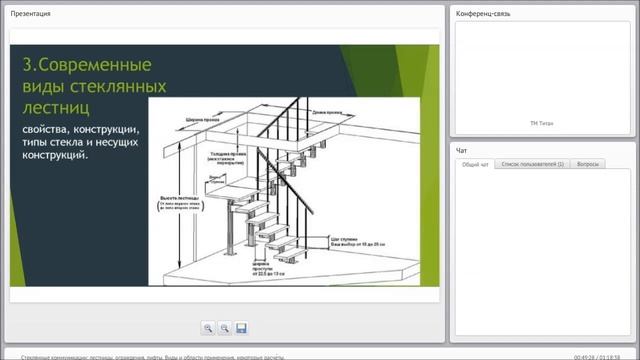Viewport: 640px width, 360px height.
Task: Click the Чат panel title
Action: (461, 151)
